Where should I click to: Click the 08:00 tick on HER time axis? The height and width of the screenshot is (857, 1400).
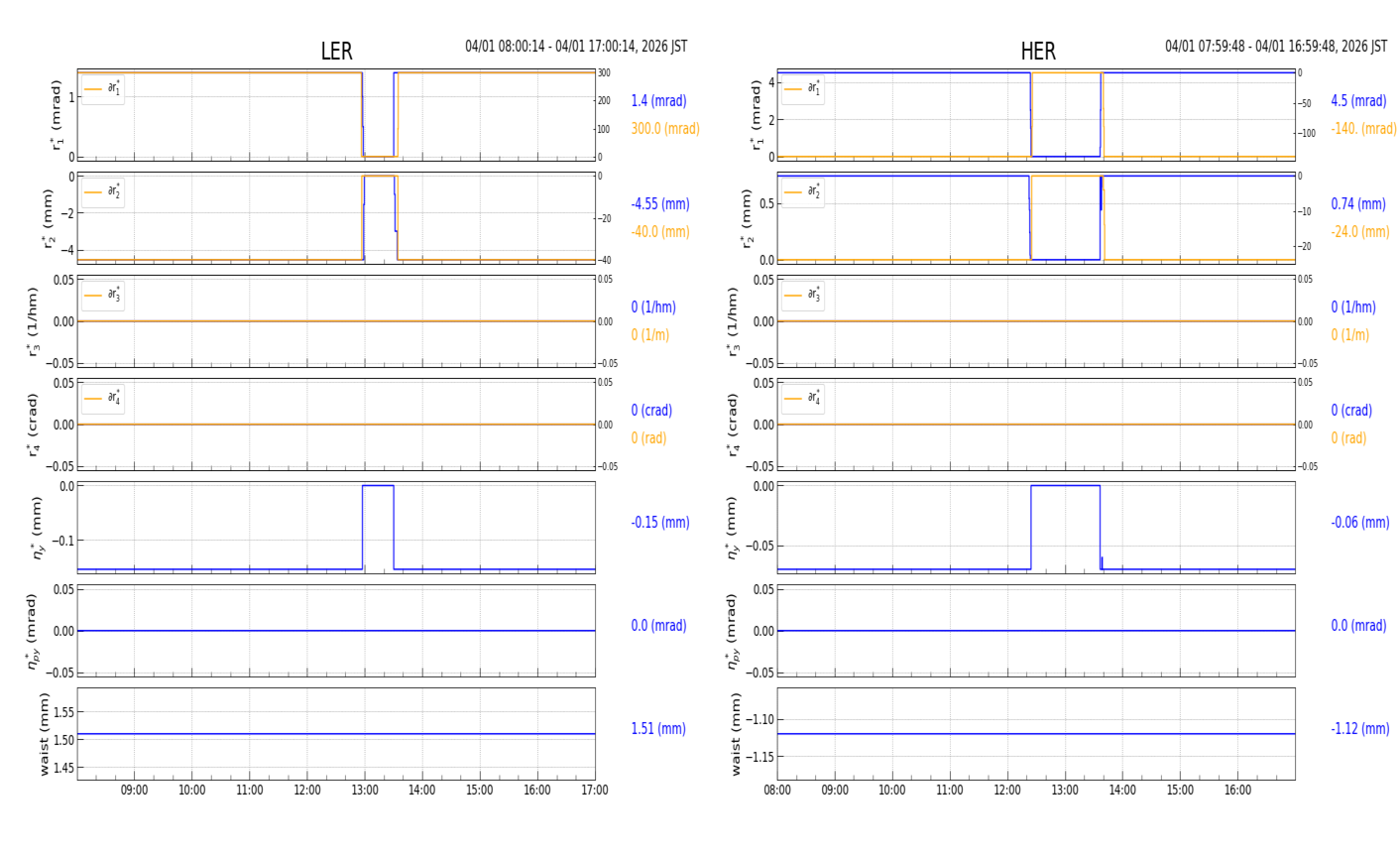coord(777,791)
